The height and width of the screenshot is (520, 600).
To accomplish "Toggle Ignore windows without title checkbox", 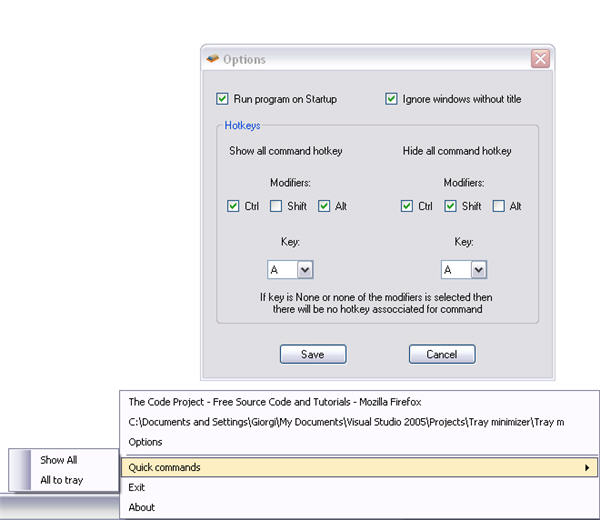I will pos(391,99).
